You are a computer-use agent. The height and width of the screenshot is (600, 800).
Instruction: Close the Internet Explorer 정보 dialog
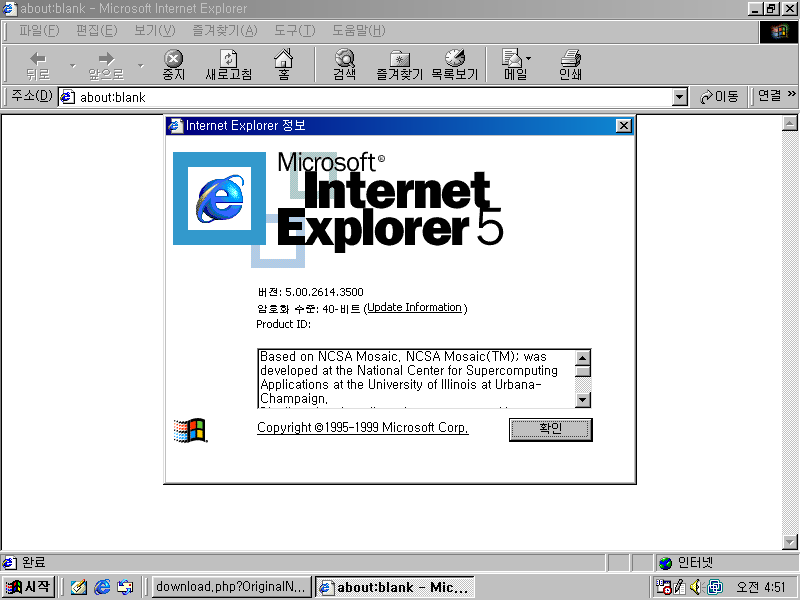(x=623, y=126)
